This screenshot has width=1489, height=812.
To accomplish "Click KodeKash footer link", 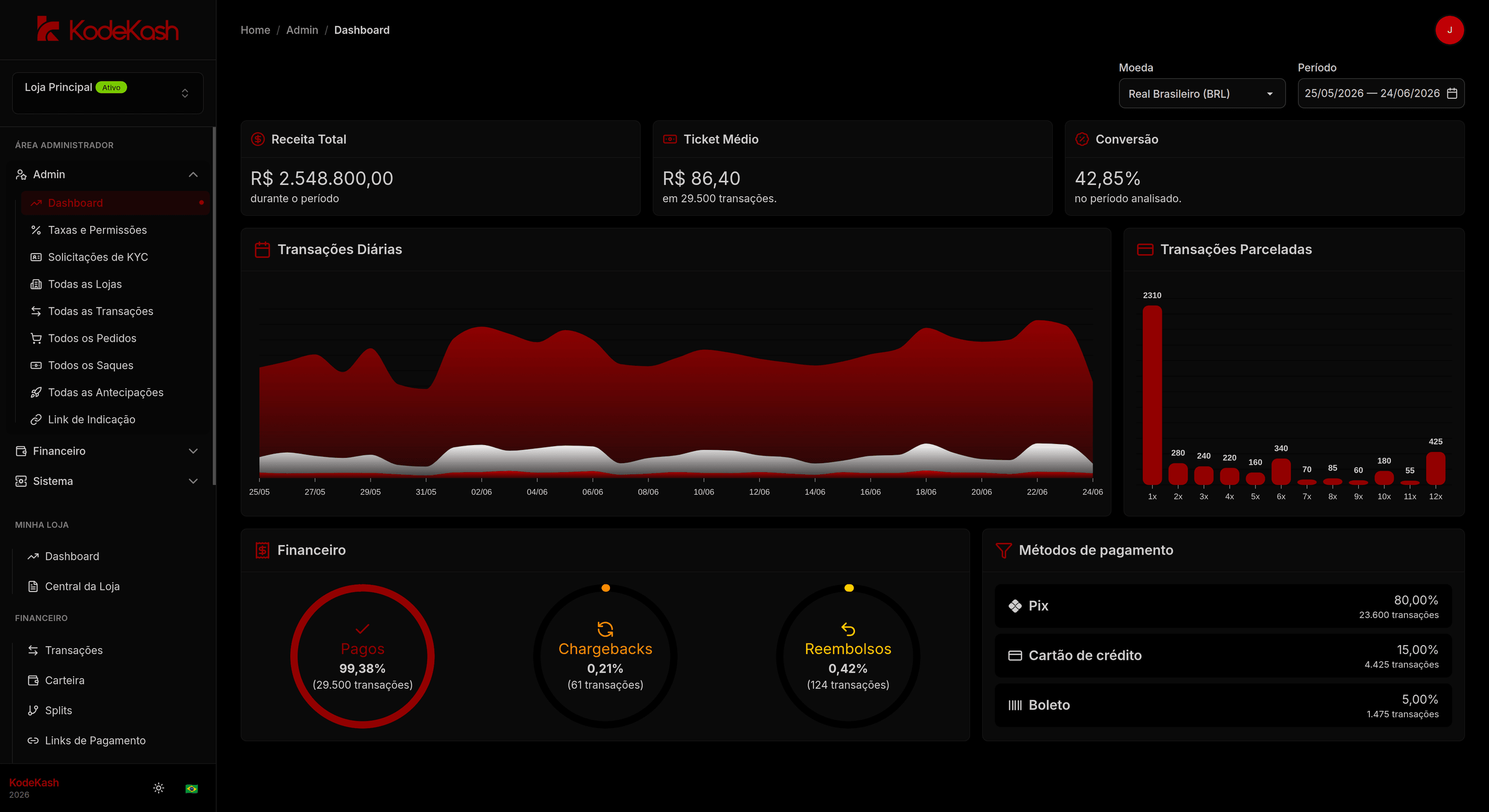I will (x=34, y=783).
